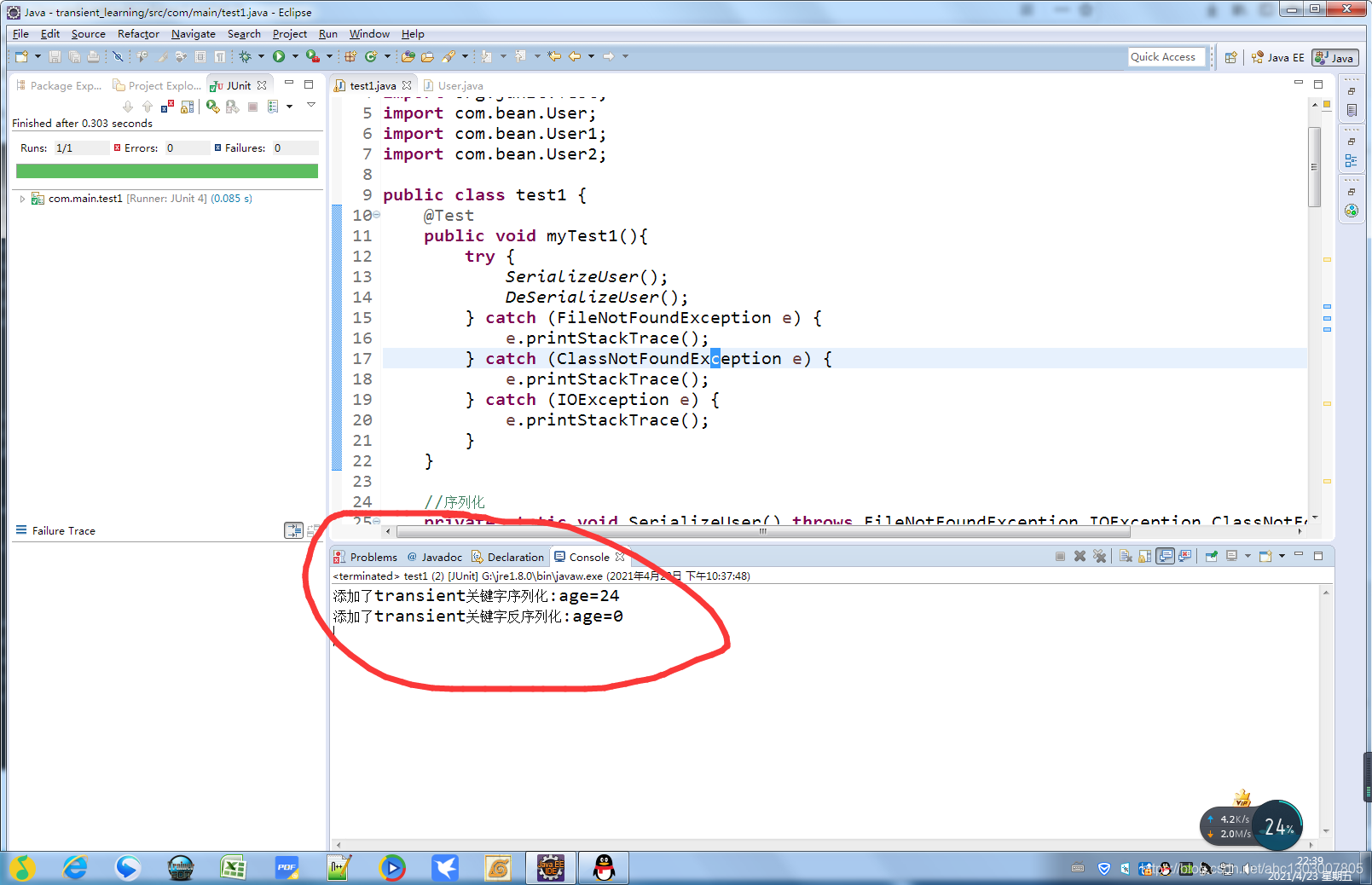This screenshot has height=885, width=1372.
Task: Switch to the Problems tab
Action: point(373,556)
